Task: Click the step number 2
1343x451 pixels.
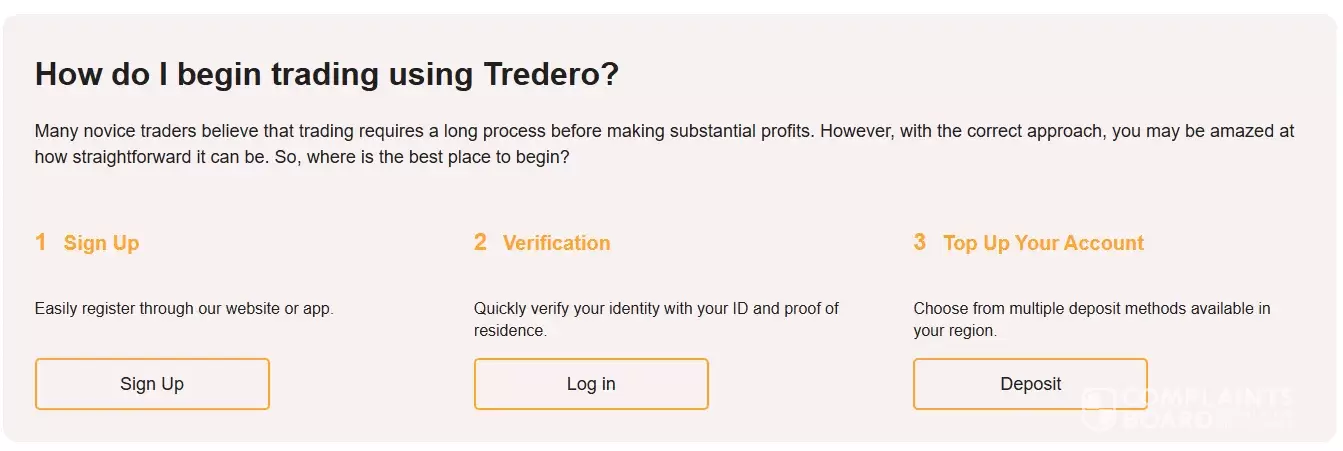Action: tap(480, 242)
